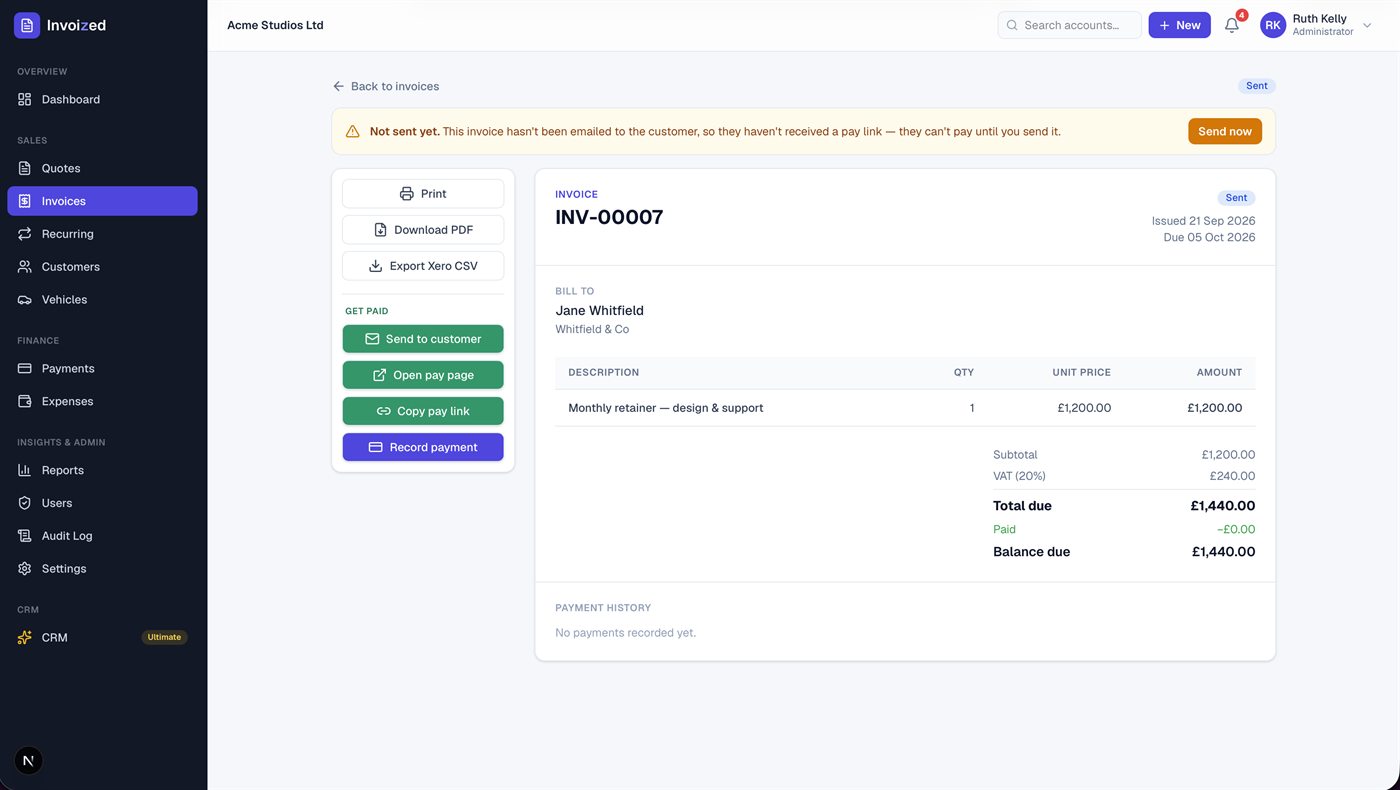The height and width of the screenshot is (790, 1400).
Task: Open the Customers page
Action: coord(102,267)
